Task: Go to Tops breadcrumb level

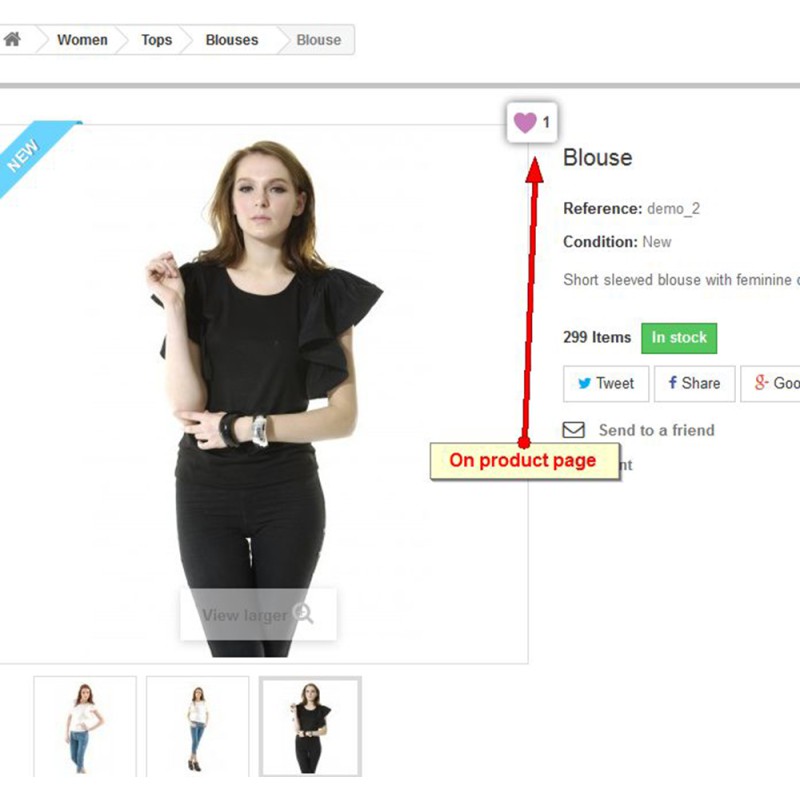Action: 157,40
